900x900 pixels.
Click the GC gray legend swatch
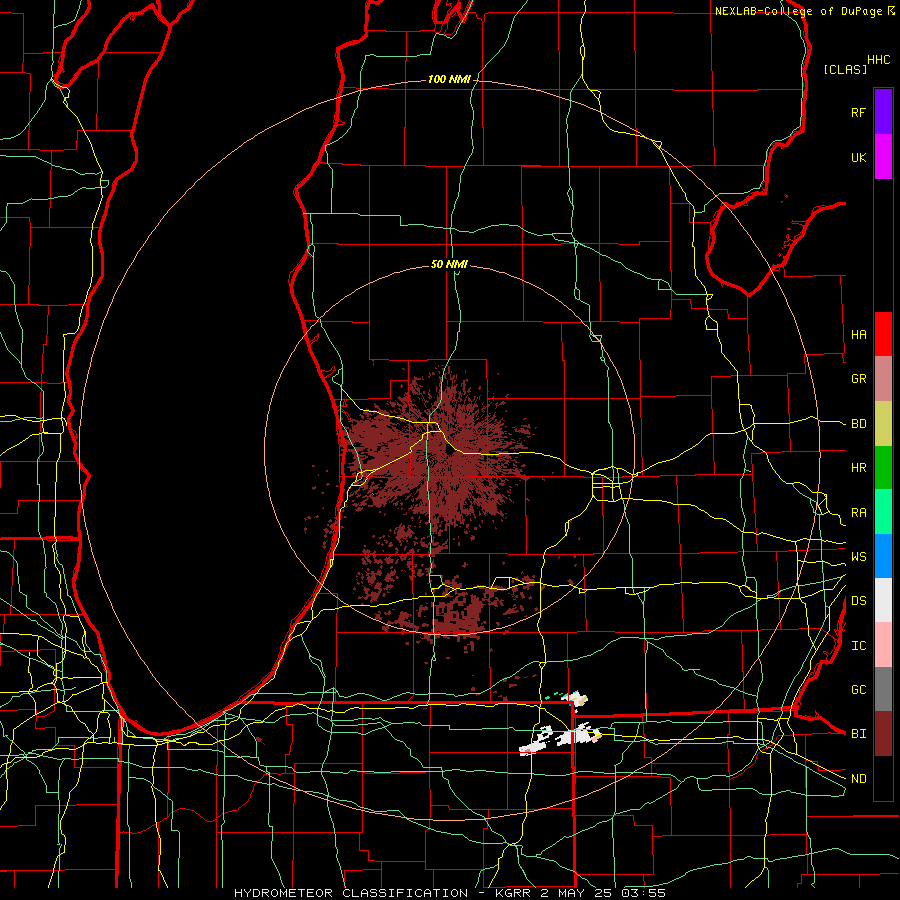pyautogui.click(x=883, y=689)
